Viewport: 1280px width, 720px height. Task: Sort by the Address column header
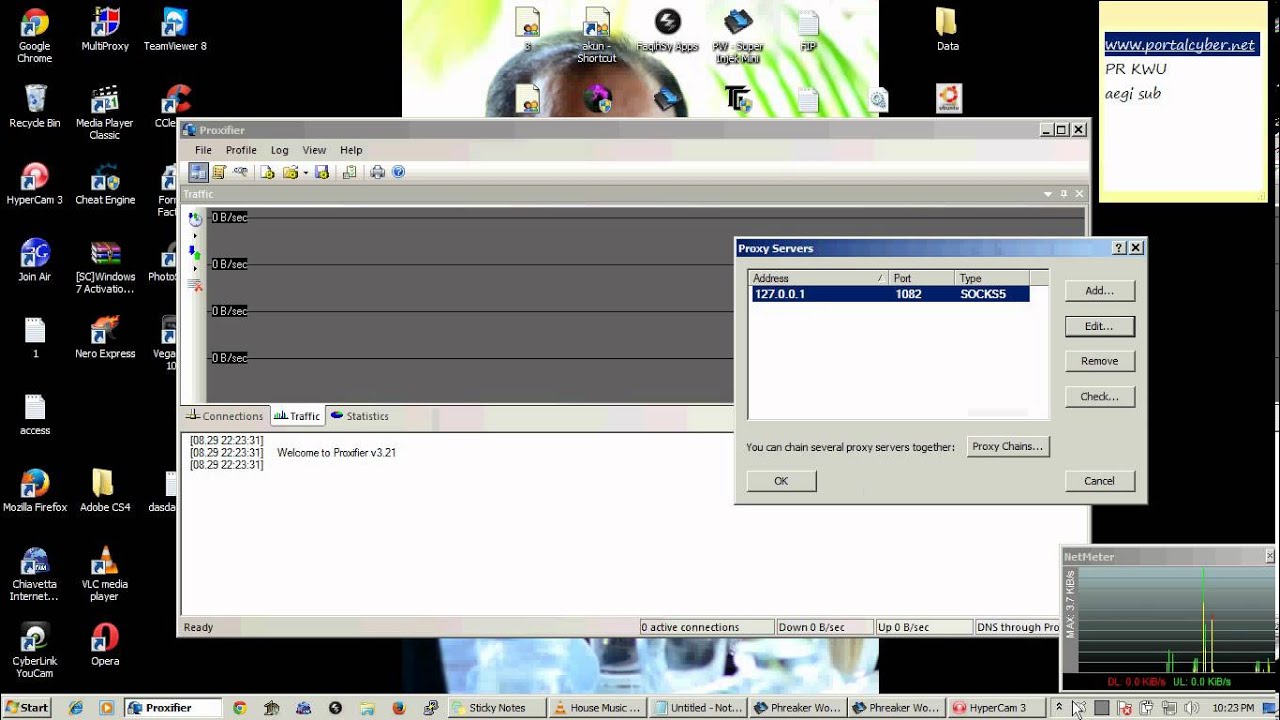tap(819, 278)
